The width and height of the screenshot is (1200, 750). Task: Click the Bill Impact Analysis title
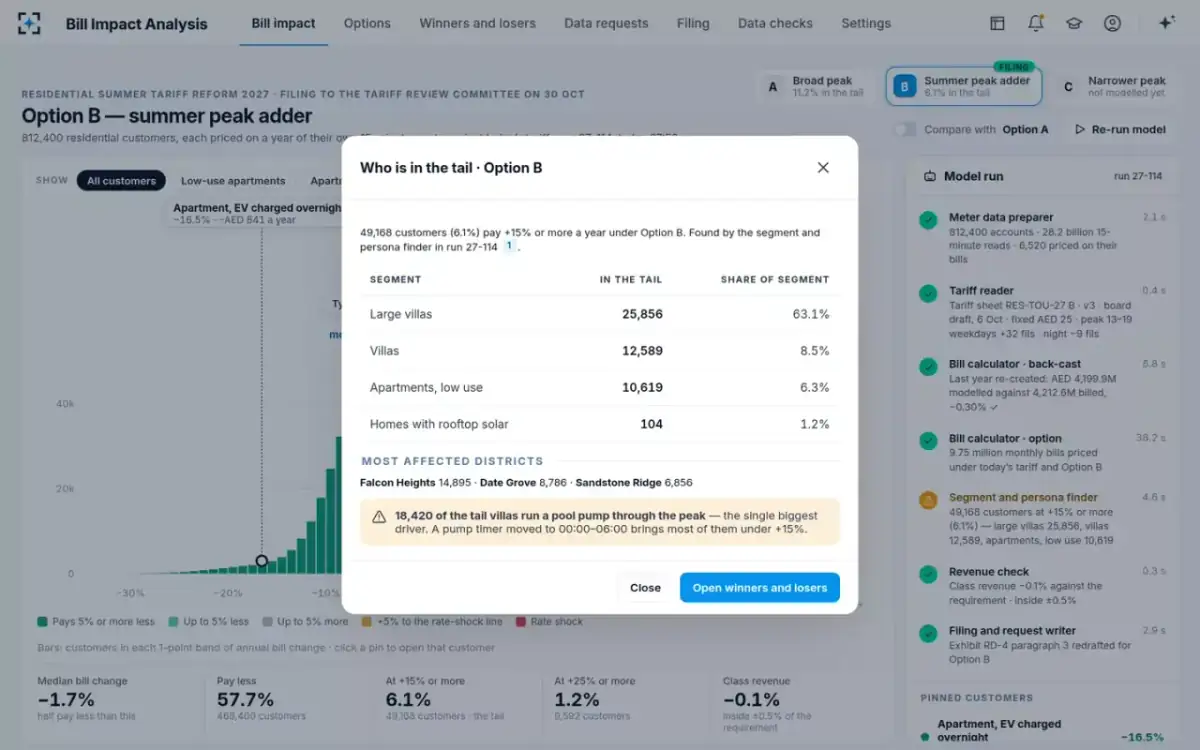pyautogui.click(x=137, y=24)
